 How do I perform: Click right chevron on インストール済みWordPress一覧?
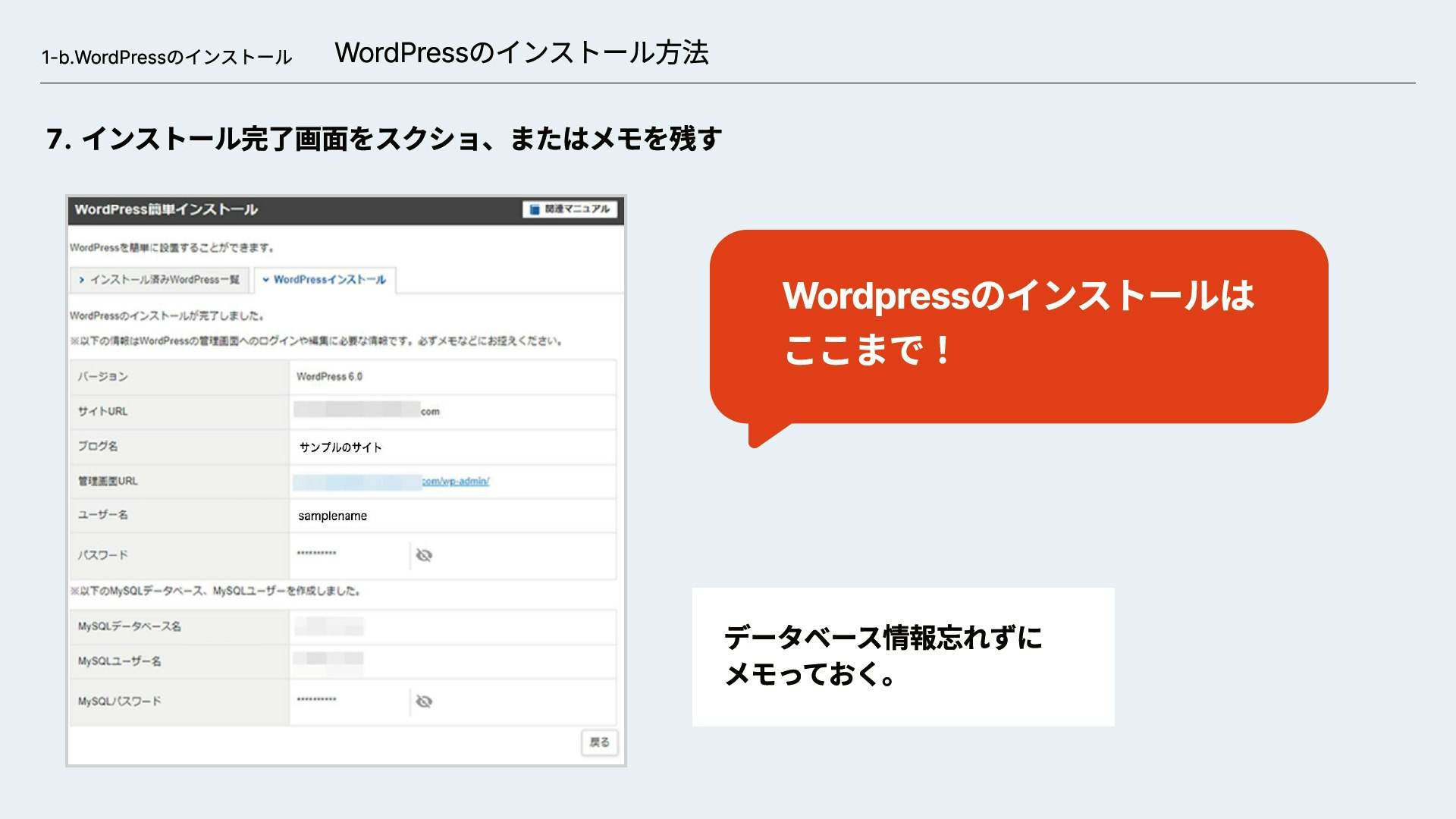coord(81,280)
